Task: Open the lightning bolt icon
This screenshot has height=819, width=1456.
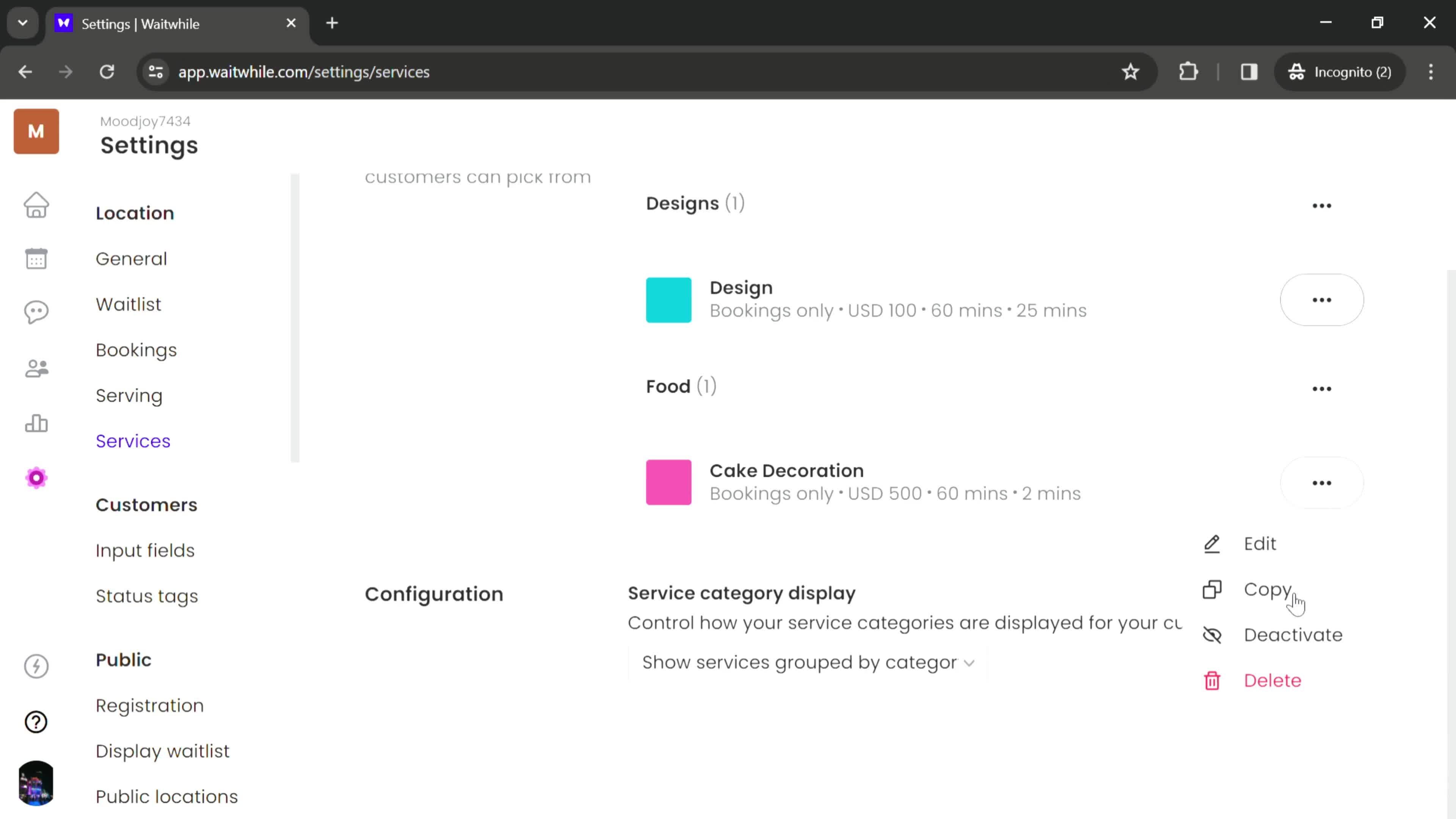Action: pos(36,666)
